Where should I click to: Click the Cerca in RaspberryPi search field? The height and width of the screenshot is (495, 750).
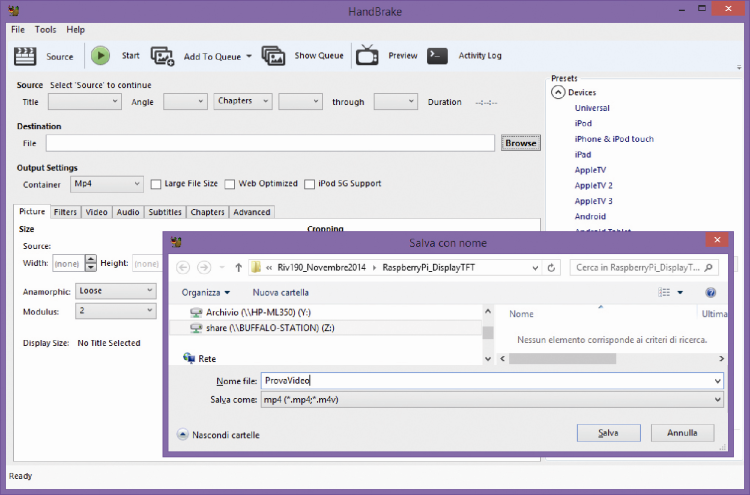point(638,267)
